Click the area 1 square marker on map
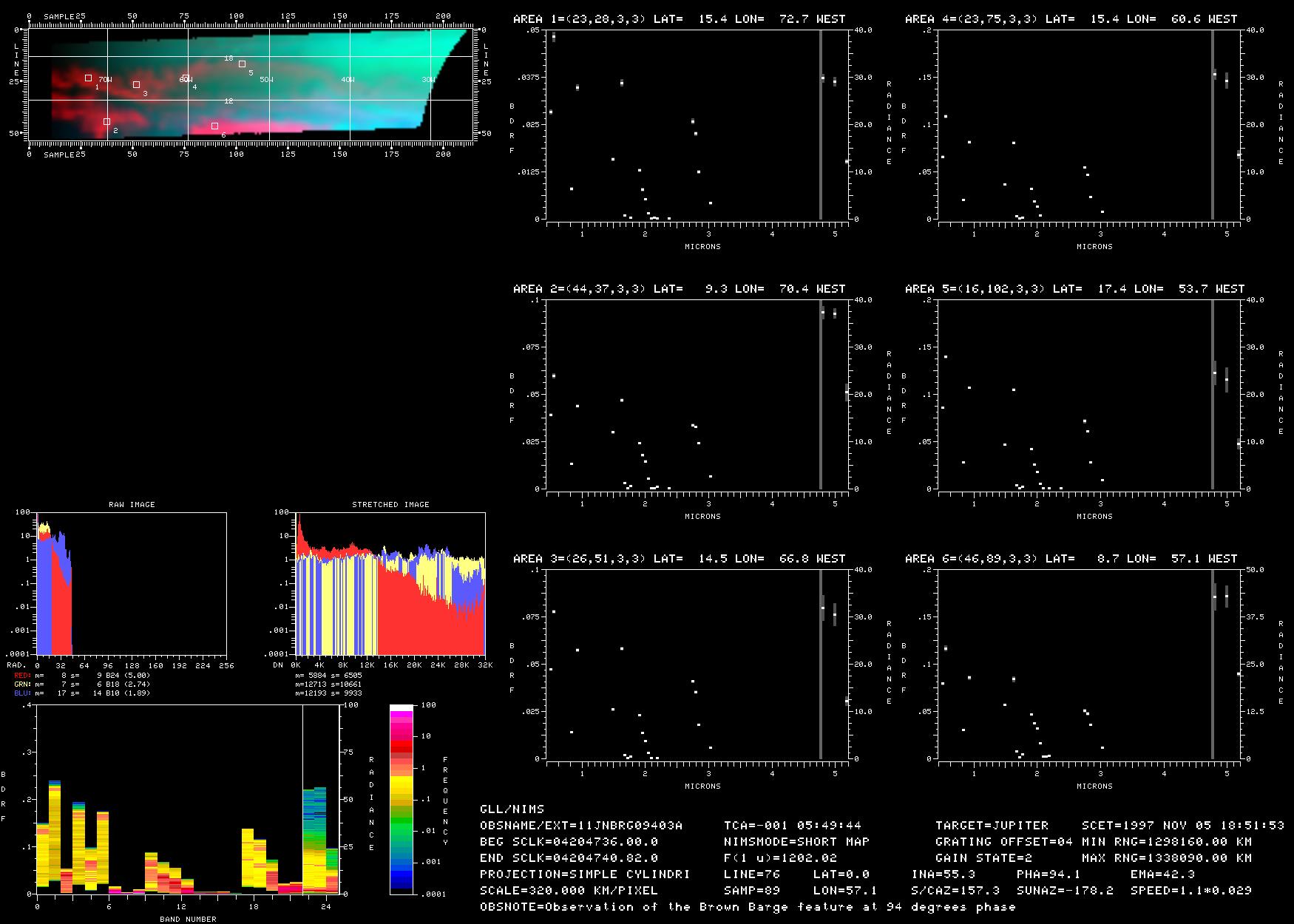 pos(88,78)
